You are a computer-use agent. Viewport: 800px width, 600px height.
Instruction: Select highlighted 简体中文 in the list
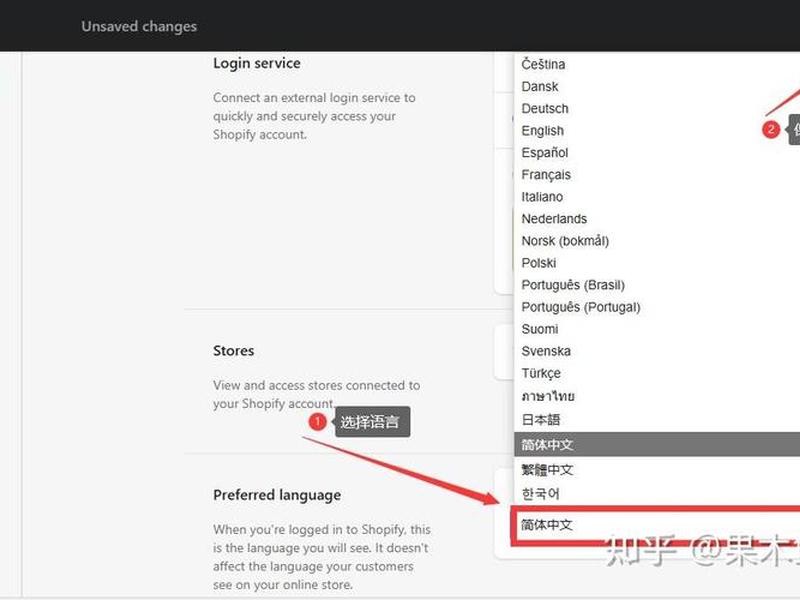pyautogui.click(x=657, y=444)
